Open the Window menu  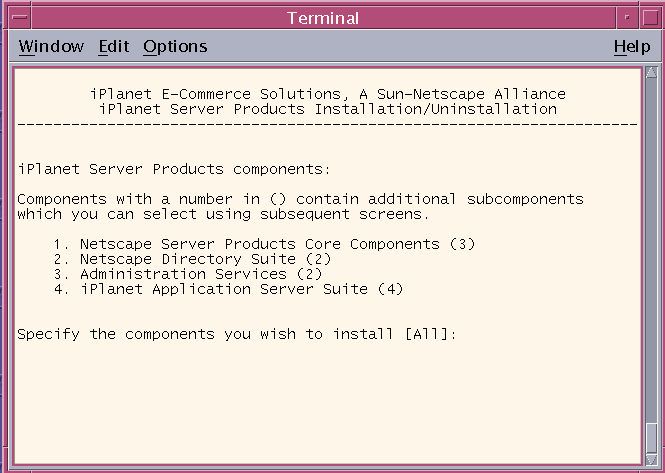tap(51, 46)
